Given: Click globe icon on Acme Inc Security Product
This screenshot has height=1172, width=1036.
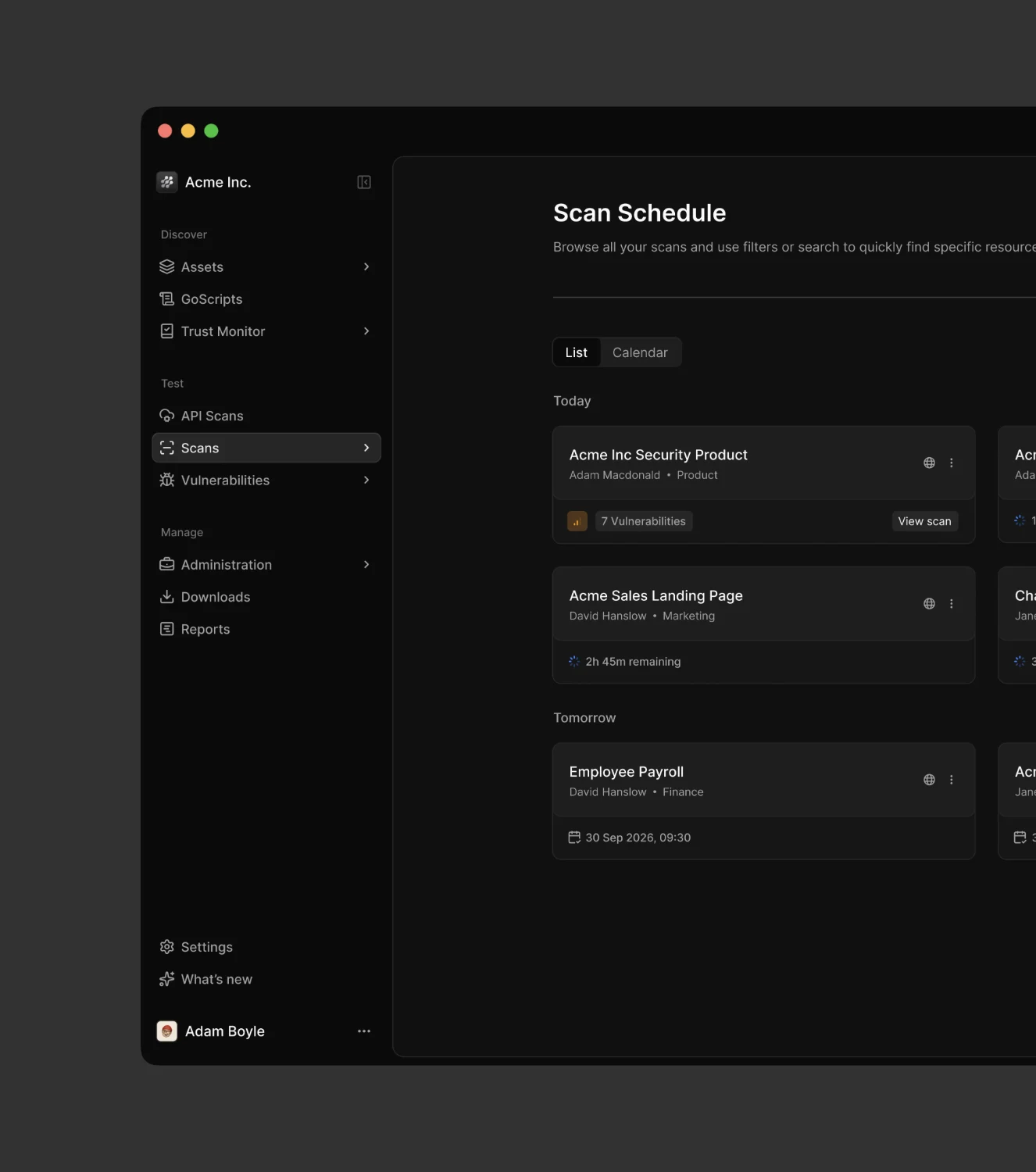Looking at the screenshot, I should (930, 463).
